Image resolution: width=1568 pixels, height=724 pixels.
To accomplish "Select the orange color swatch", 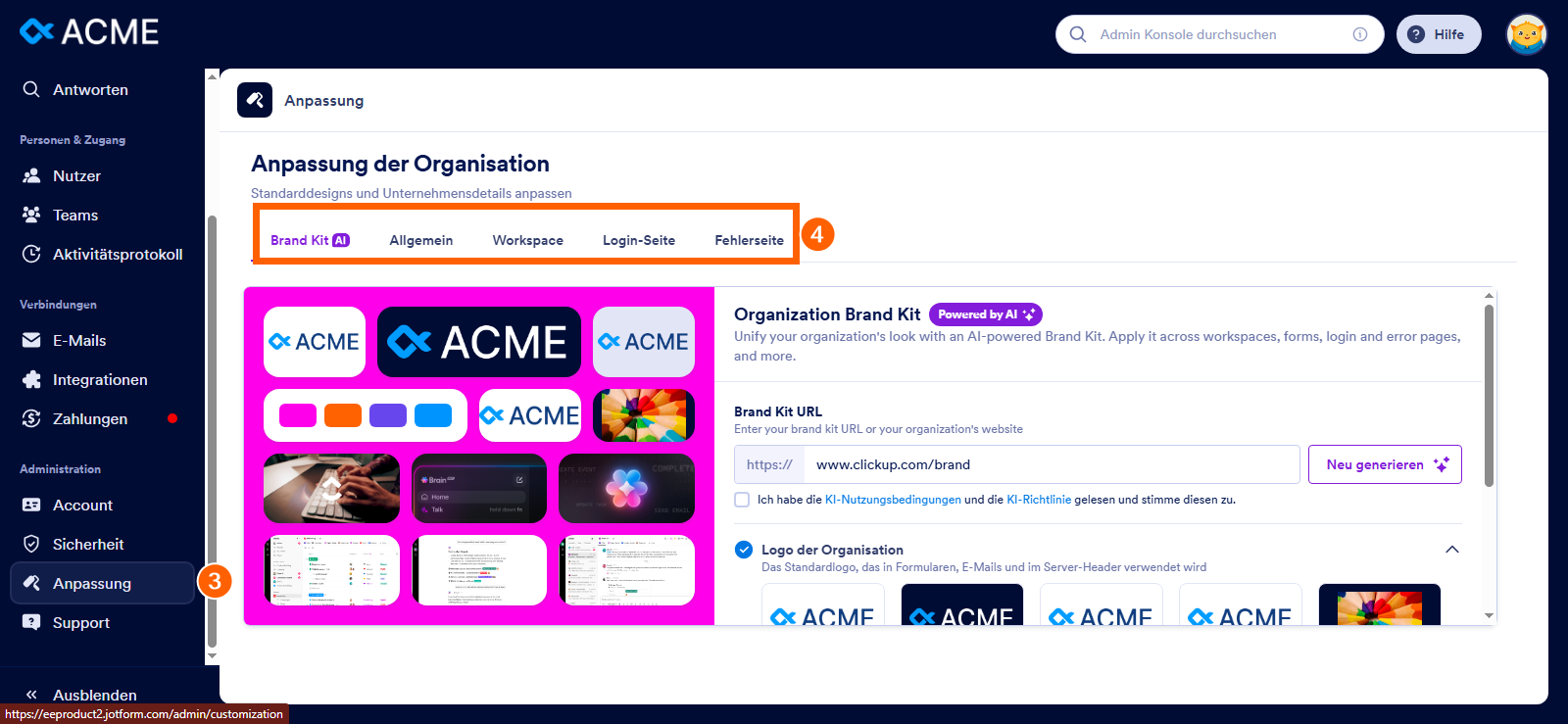I will 343,415.
